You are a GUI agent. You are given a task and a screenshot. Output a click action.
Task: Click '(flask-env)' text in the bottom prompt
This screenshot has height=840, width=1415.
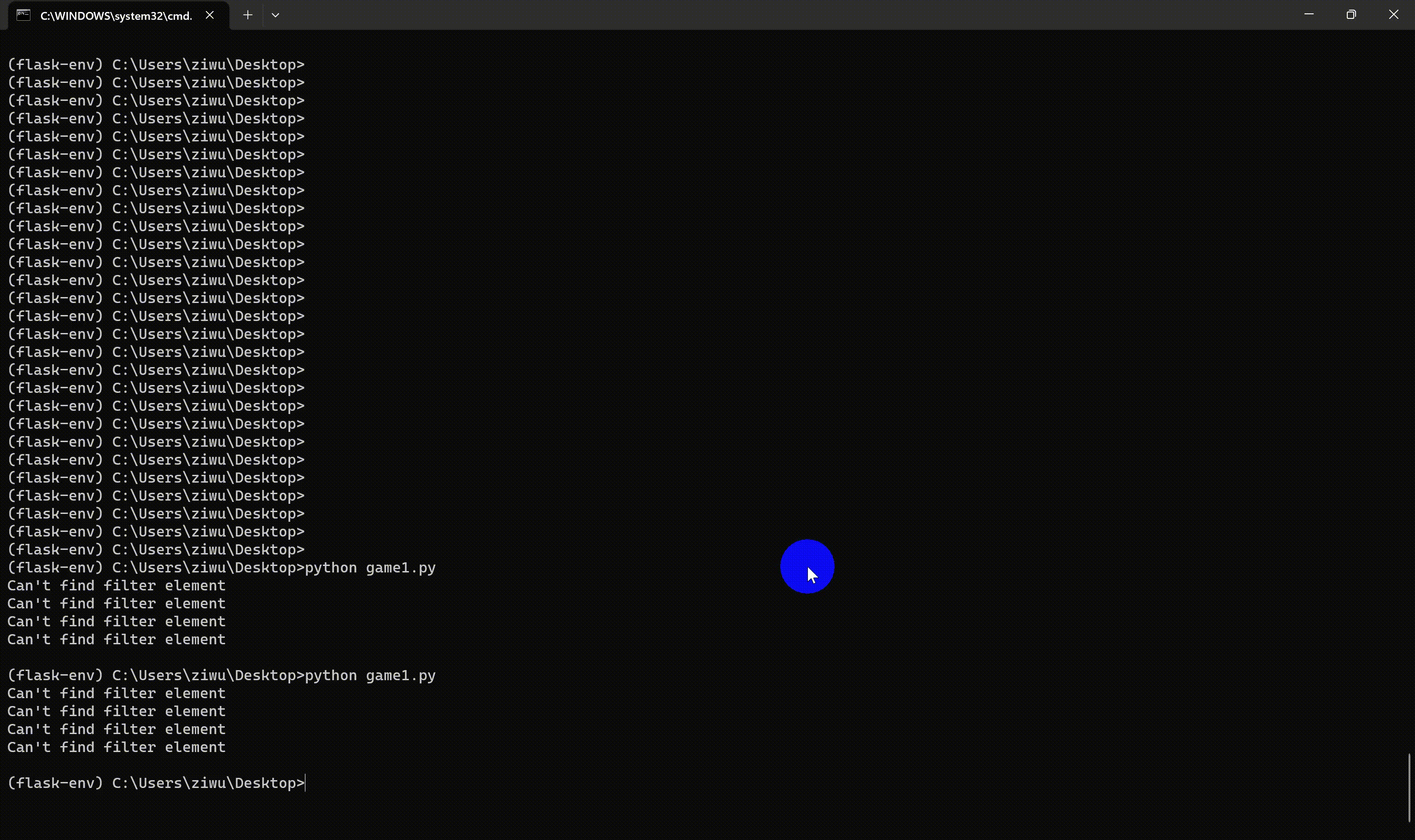pyautogui.click(x=55, y=783)
